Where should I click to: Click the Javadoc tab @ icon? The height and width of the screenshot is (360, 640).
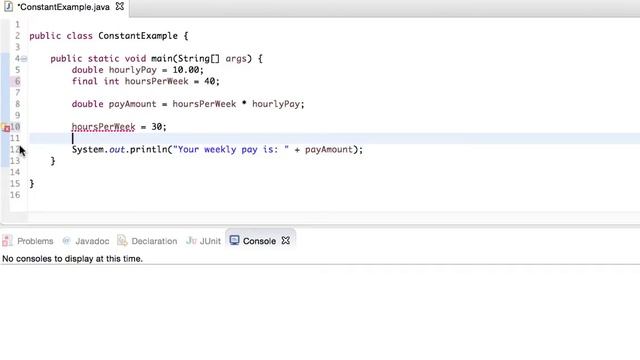click(66, 241)
